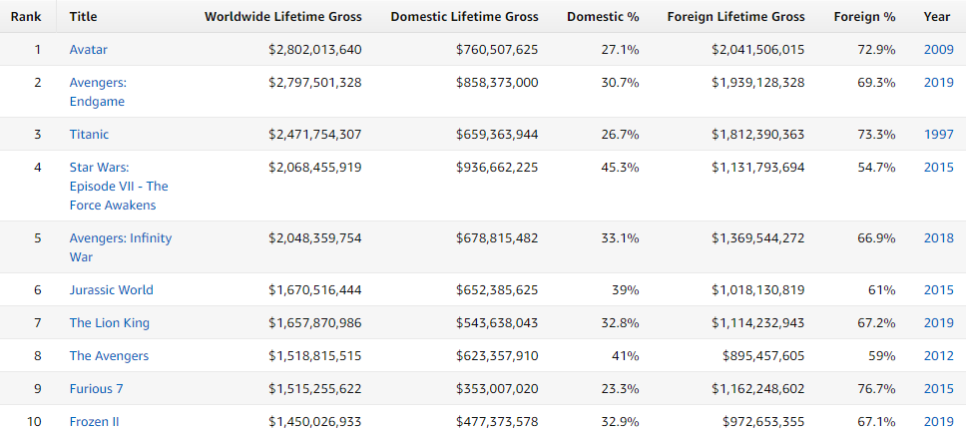Viewport: 966px width, 433px height.
Task: Select worldwide gross $2,802,013,640
Action: click(315, 50)
